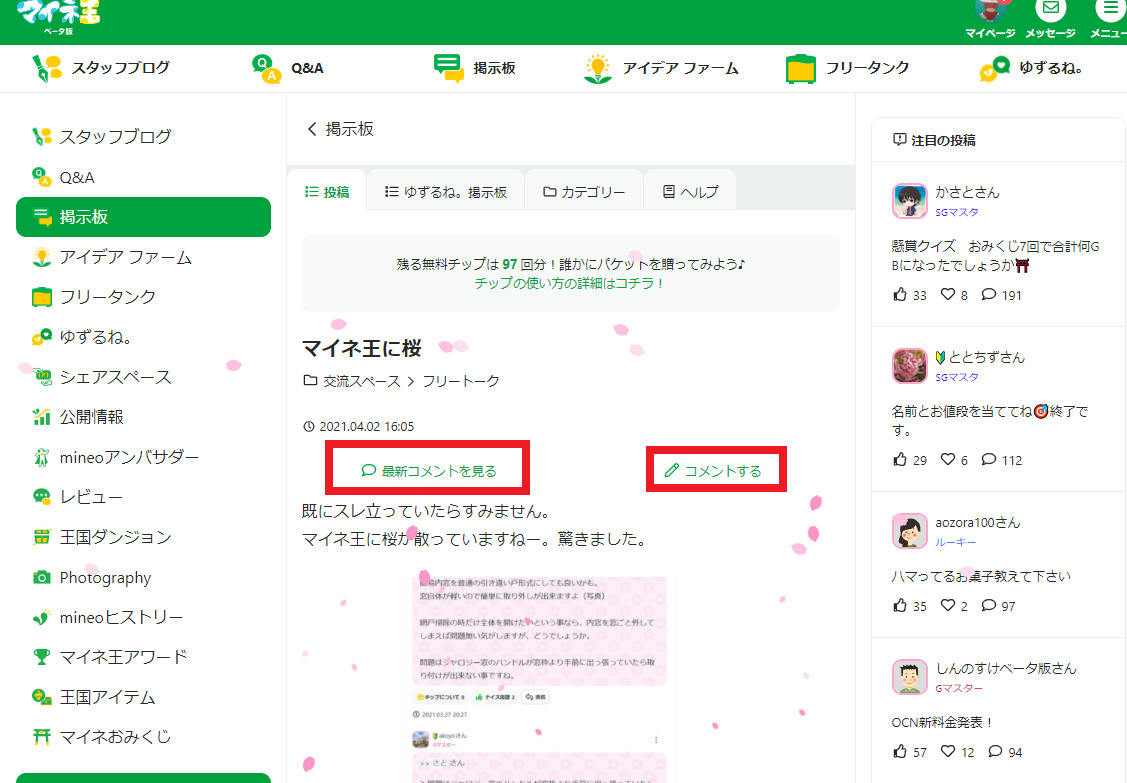The image size is (1127, 783).
Task: Click thumbs-up icon with 29 count
Action: click(900, 459)
